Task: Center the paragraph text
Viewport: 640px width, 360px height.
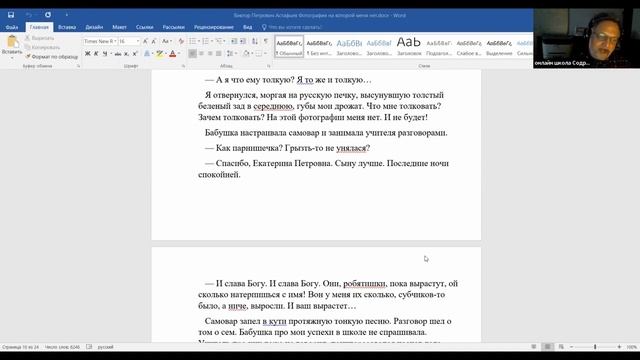Action: point(201,53)
